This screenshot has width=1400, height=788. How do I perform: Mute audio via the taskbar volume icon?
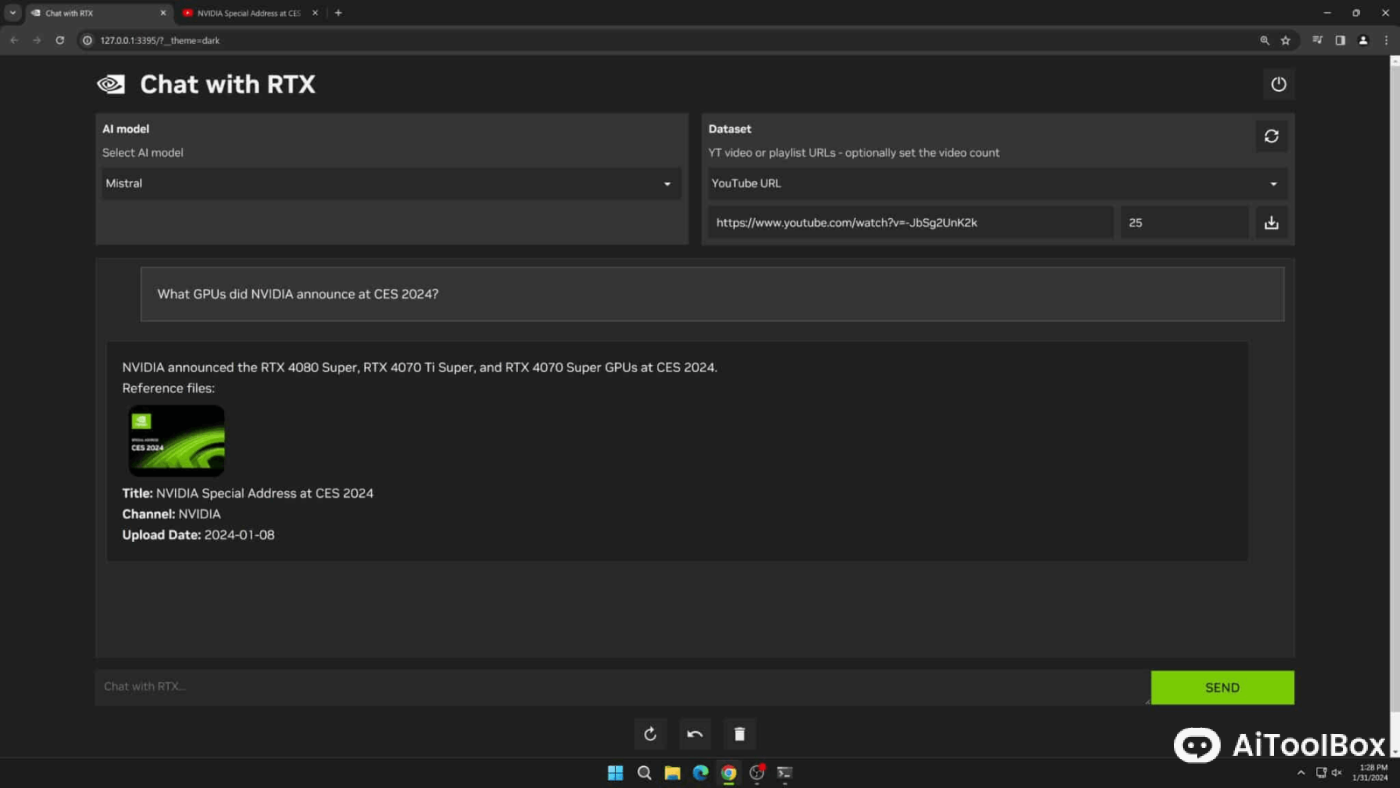pos(1337,772)
